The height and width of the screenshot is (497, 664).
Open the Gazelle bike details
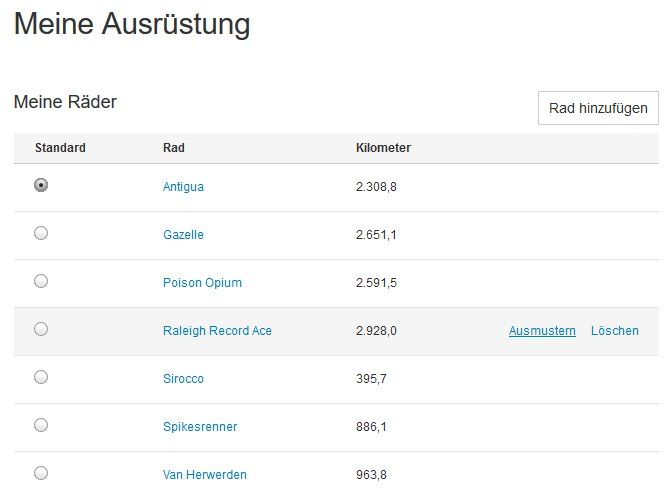coord(183,235)
